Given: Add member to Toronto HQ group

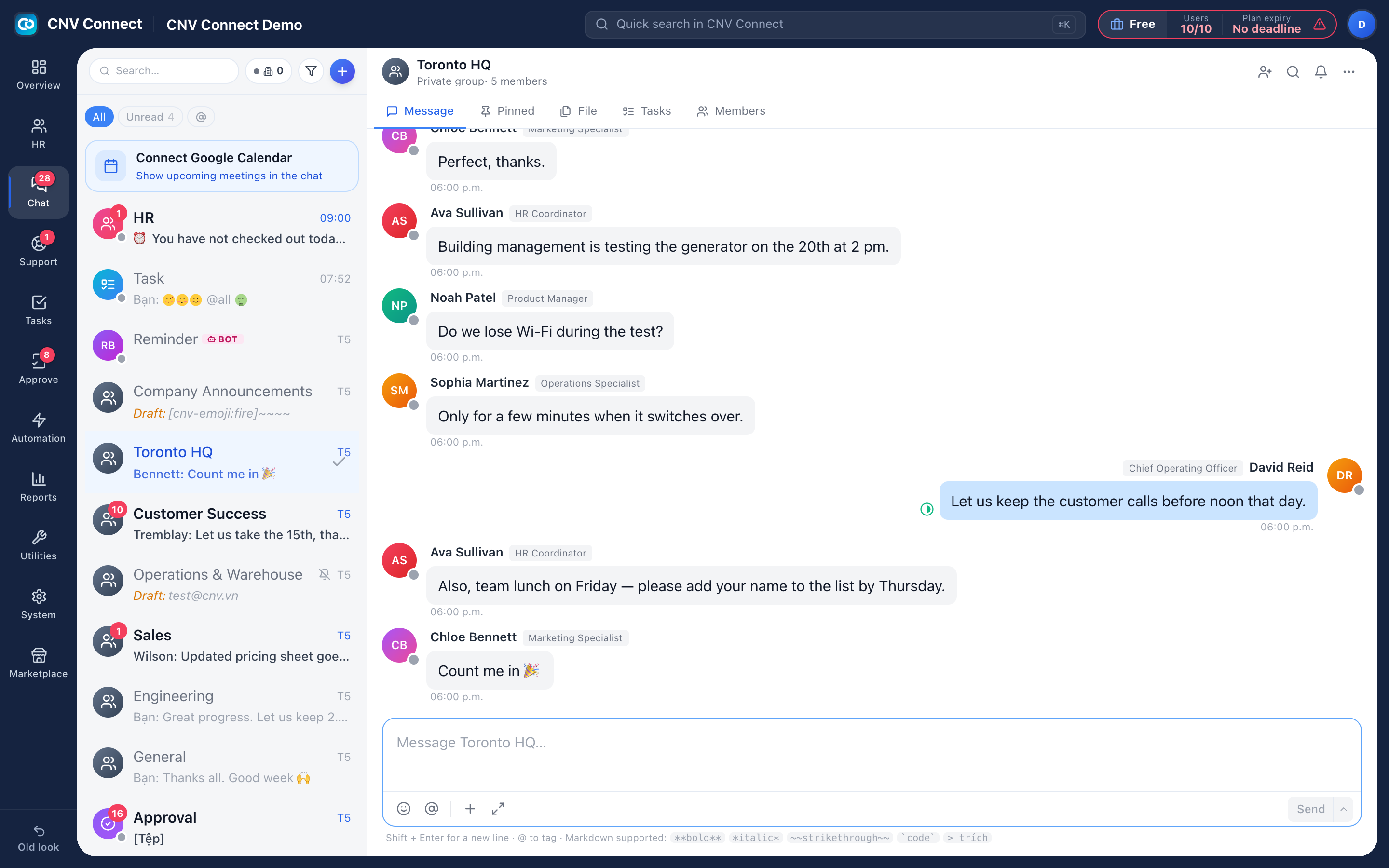Looking at the screenshot, I should click(1265, 72).
